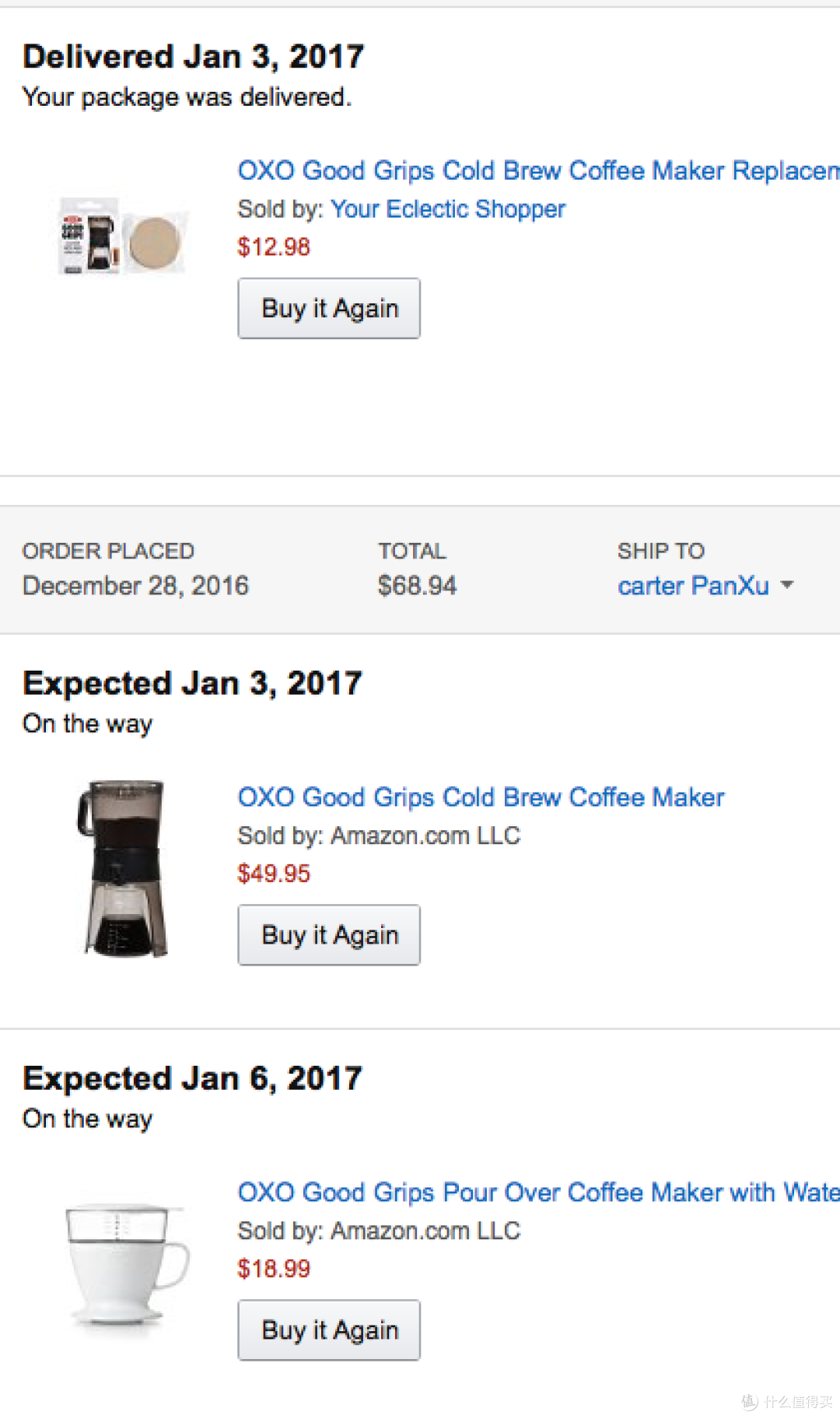Buy the $18.99 Pour Over maker again

[x=329, y=1330]
